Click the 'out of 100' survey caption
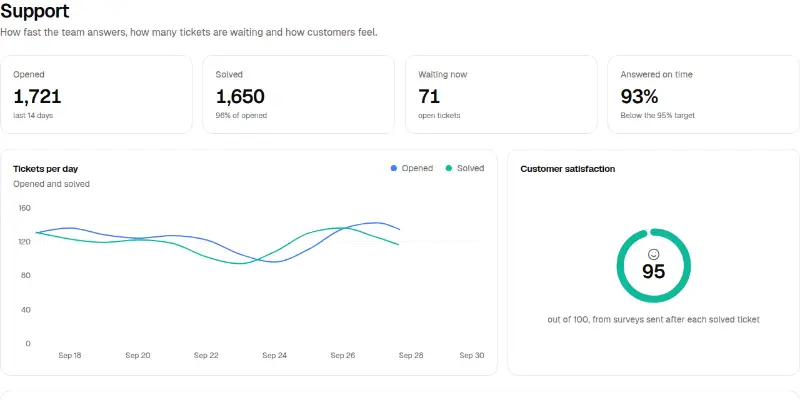Image resolution: width=800 pixels, height=400 pixels. [x=654, y=320]
